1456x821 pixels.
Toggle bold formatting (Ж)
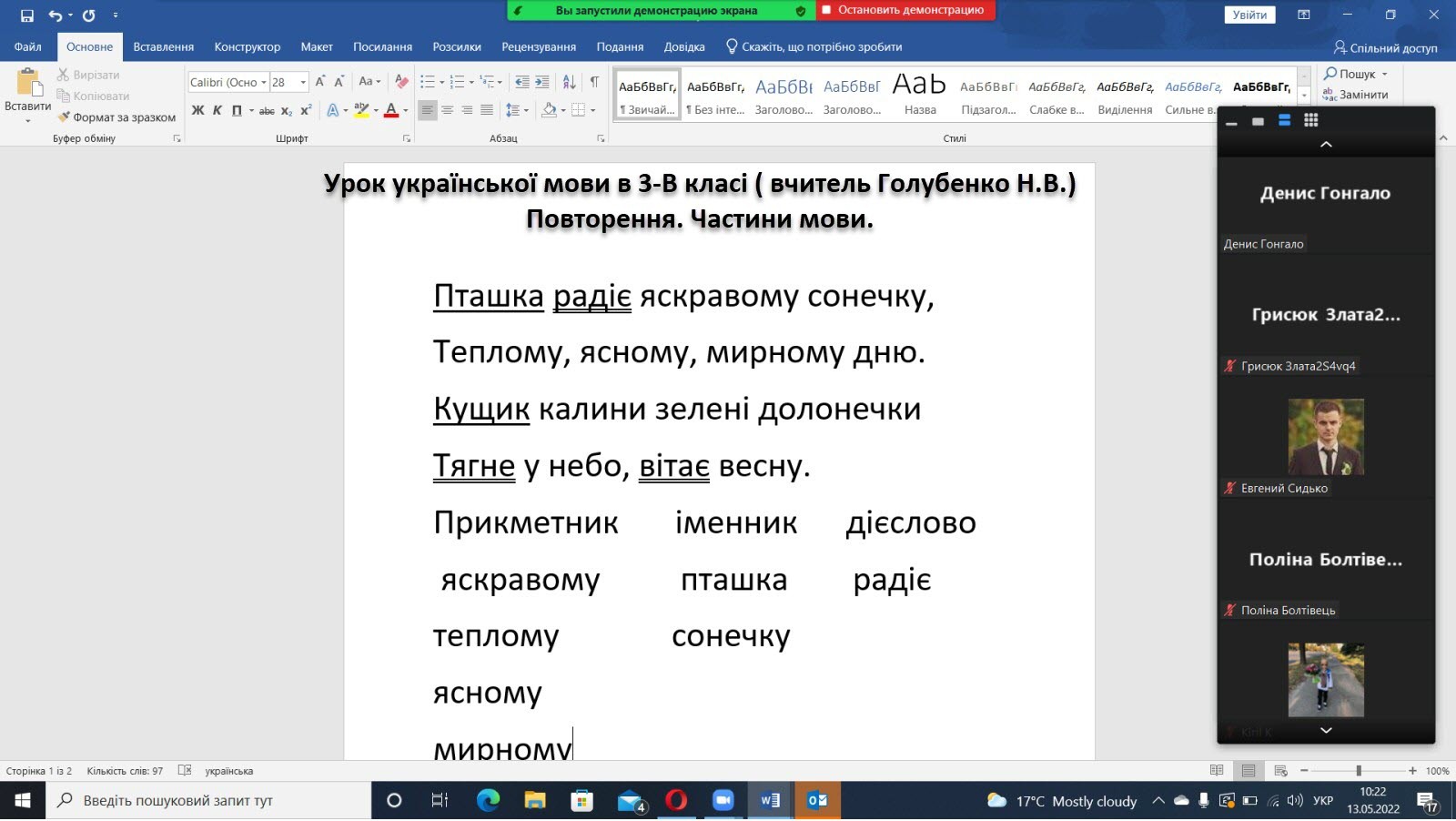point(197,110)
